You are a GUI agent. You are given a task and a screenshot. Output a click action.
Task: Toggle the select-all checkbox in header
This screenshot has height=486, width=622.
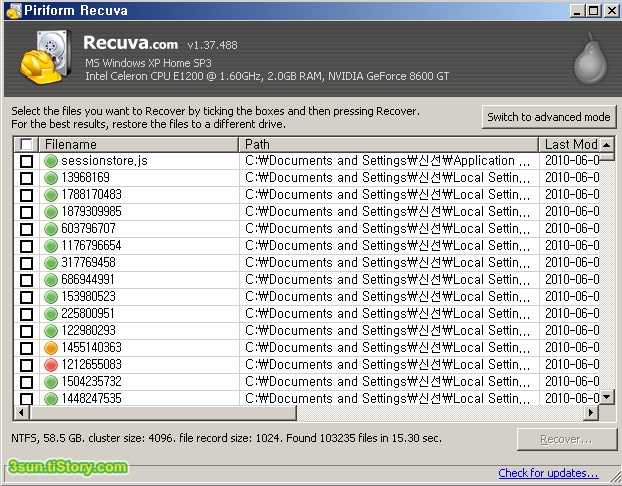26,144
